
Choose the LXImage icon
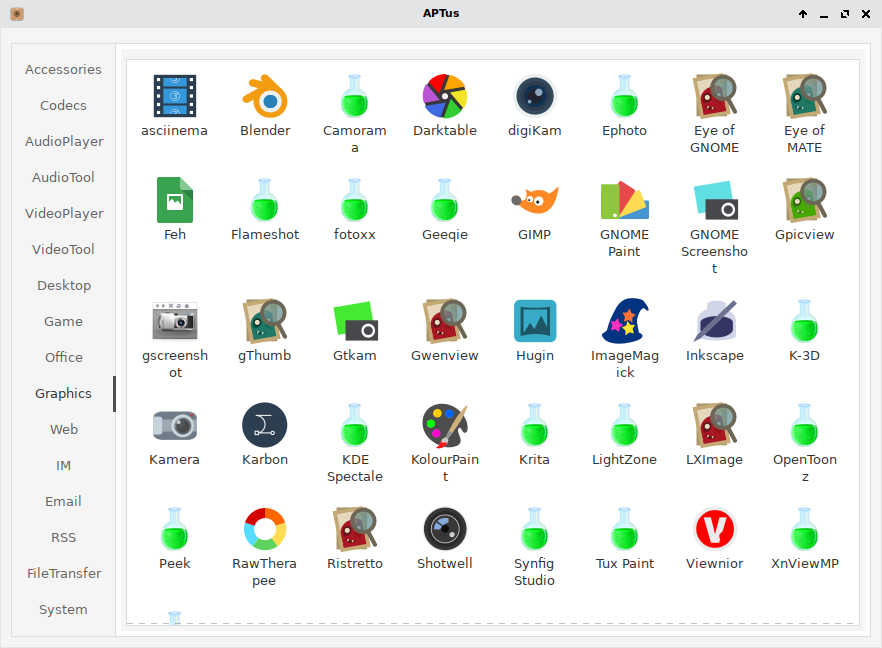[714, 425]
